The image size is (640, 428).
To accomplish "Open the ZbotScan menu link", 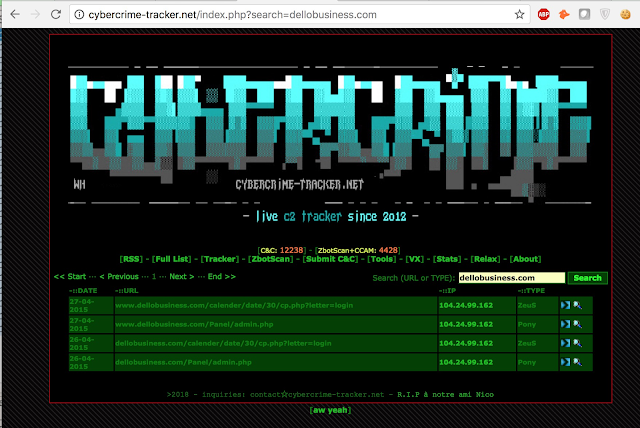I will pyautogui.click(x=271, y=259).
